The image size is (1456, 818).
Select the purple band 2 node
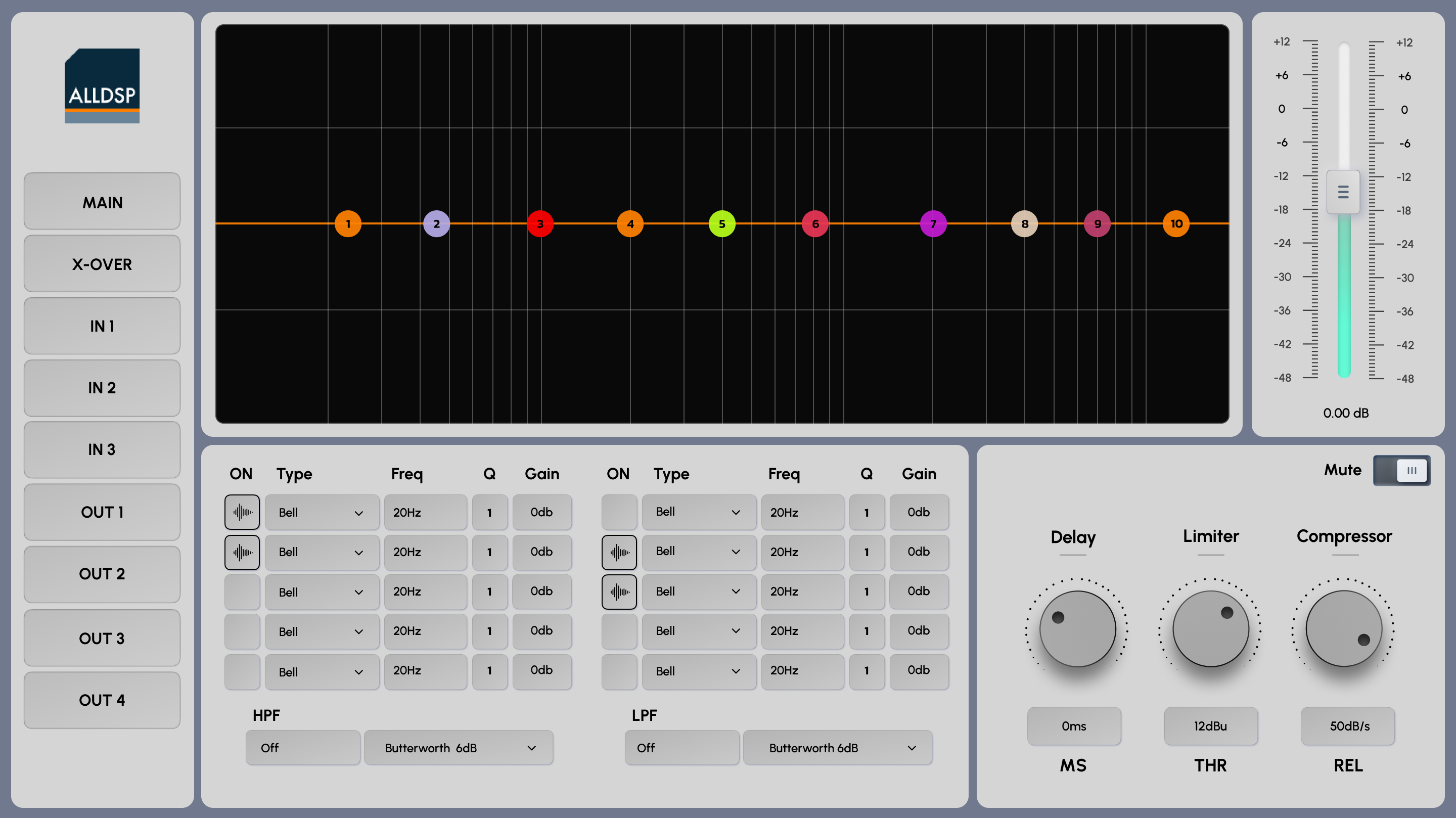[x=436, y=224]
